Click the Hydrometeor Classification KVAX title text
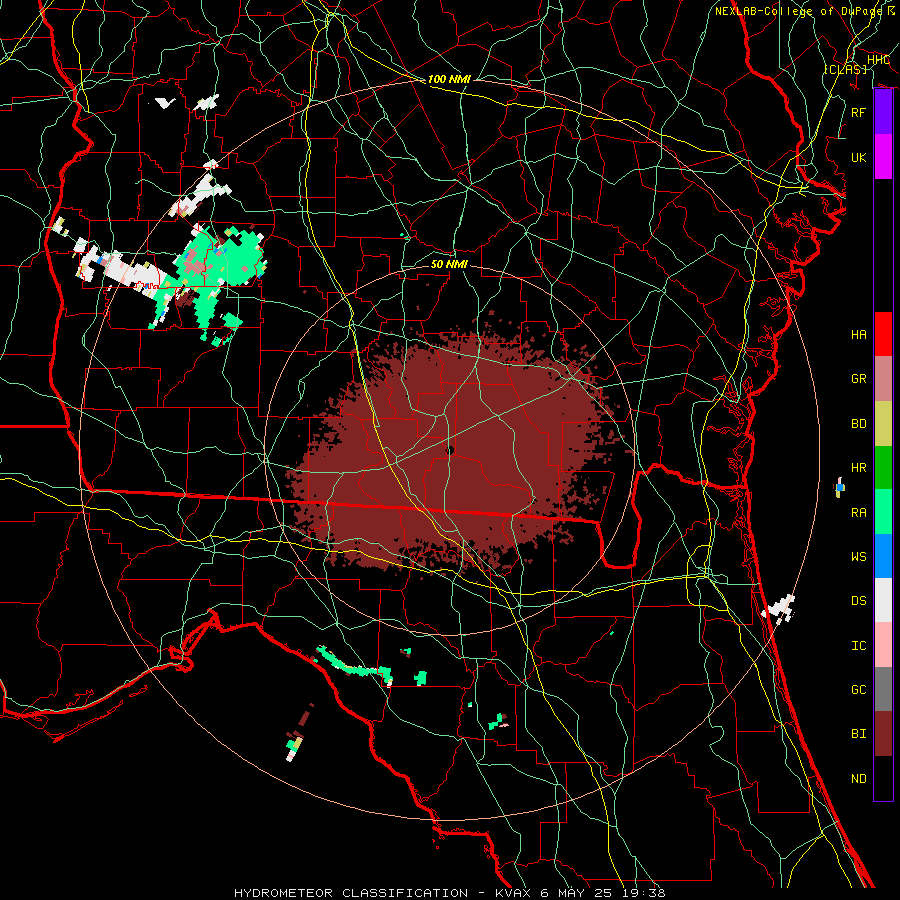This screenshot has width=900, height=900. coord(449,893)
